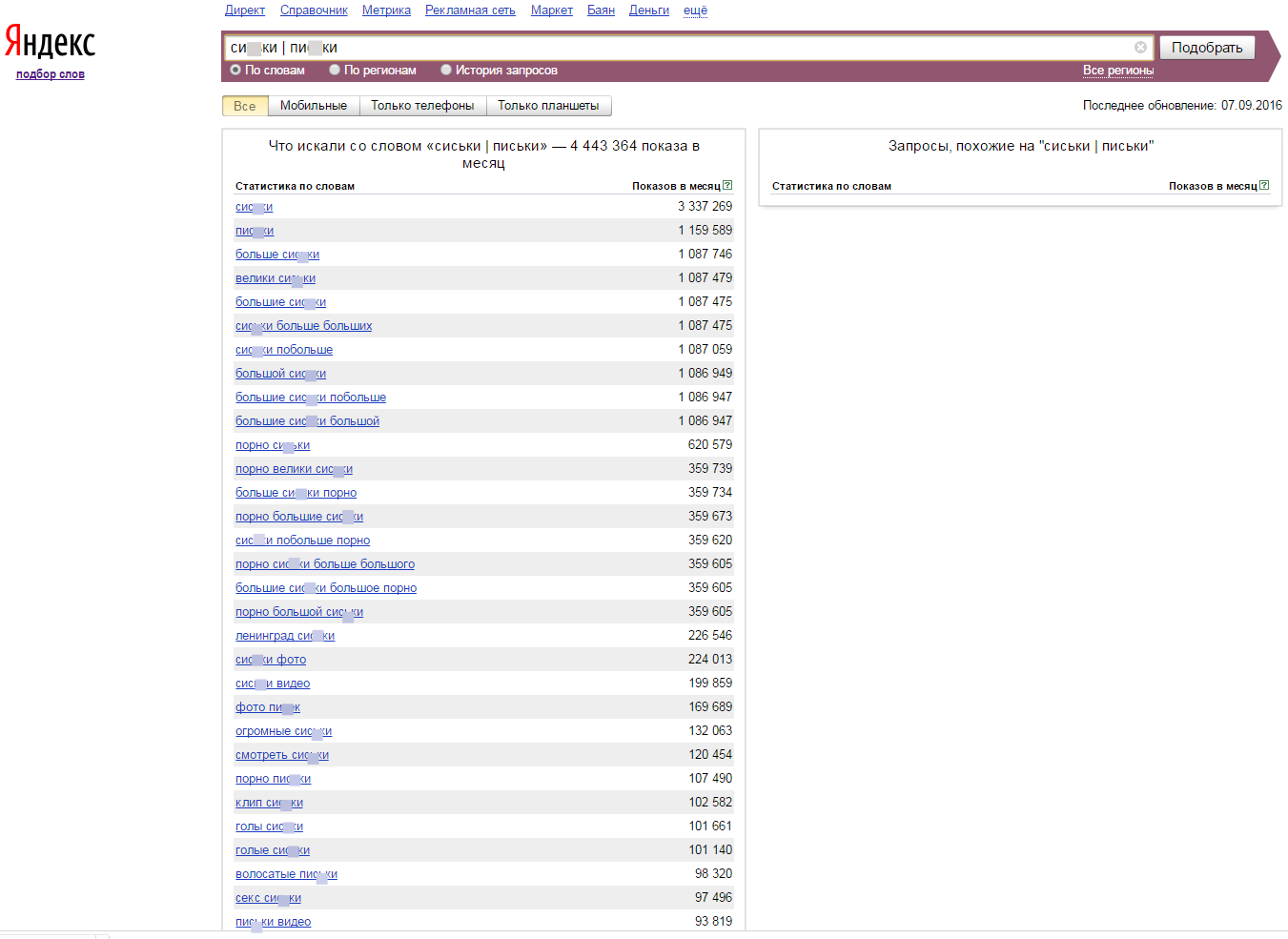1288x939 pixels.
Task: Click the 93 819 impressions value
Action: pyautogui.click(x=713, y=922)
